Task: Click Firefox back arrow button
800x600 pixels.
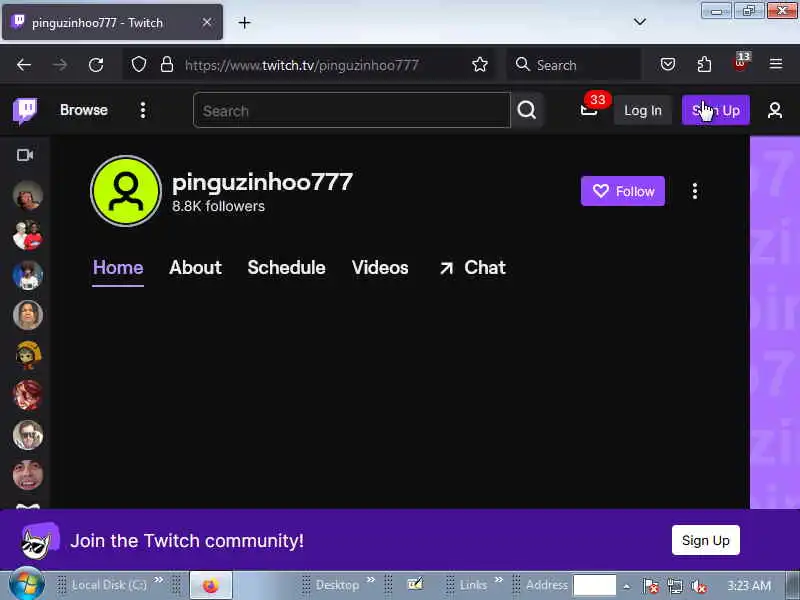Action: coord(24,65)
